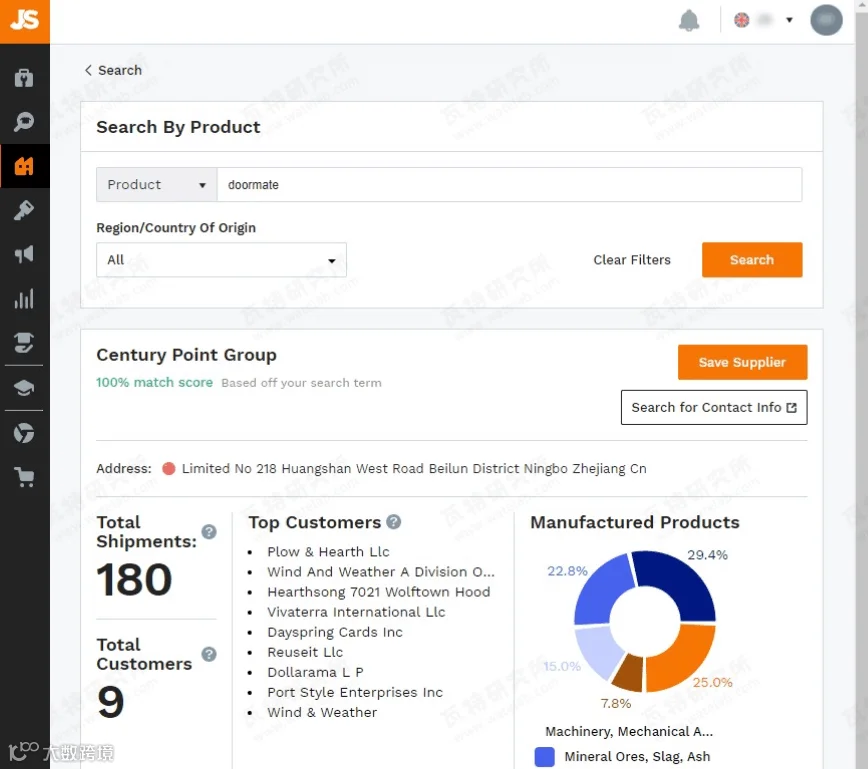Click the Jungle Scout JS logo
The width and height of the screenshot is (868, 769).
pos(24,21)
